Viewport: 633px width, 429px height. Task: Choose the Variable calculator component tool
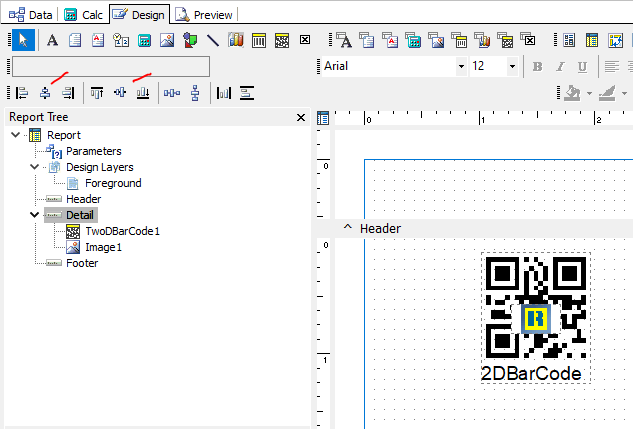[x=144, y=40]
